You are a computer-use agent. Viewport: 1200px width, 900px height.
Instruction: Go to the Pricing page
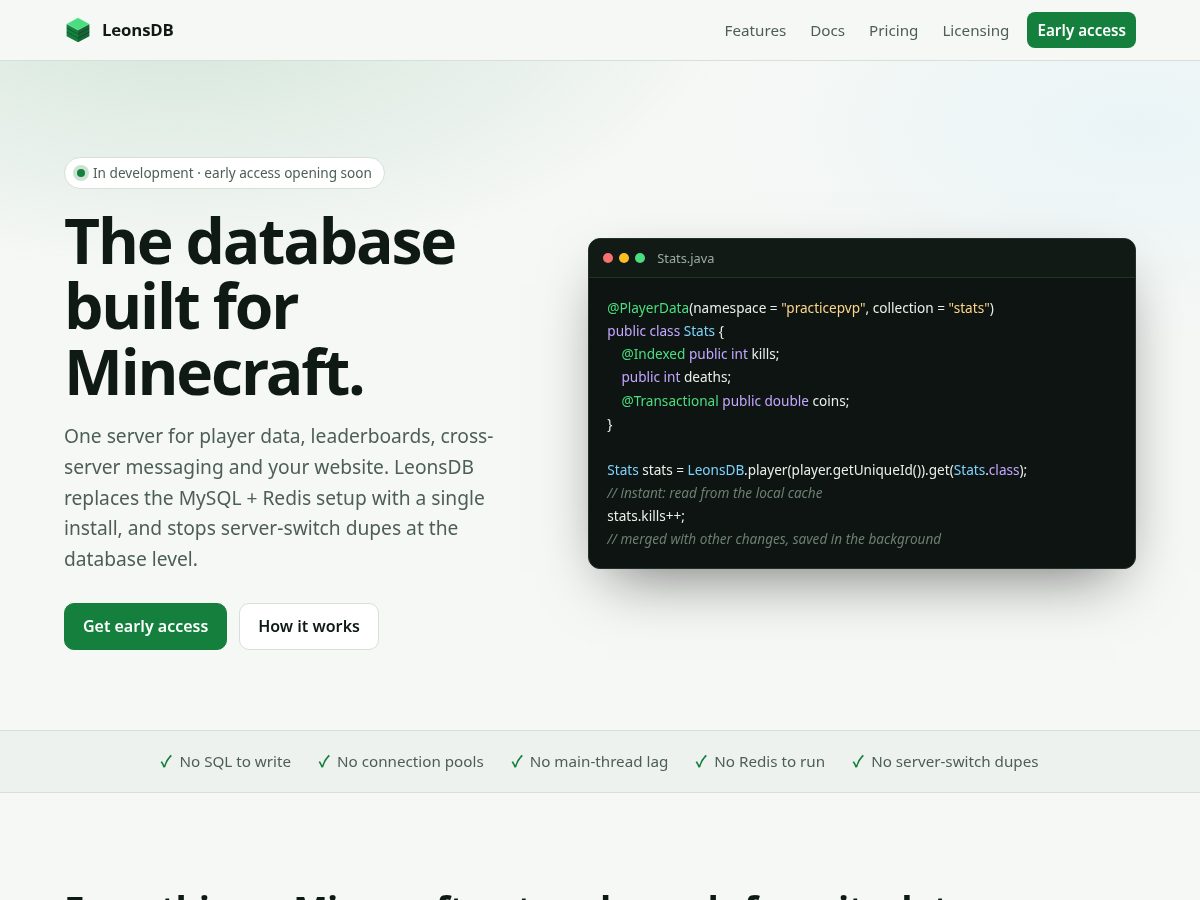point(893,31)
